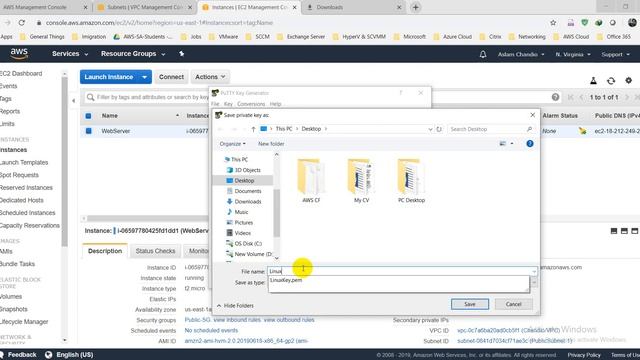
Task: Open EC2 settings gear icon
Action: coord(629,80)
